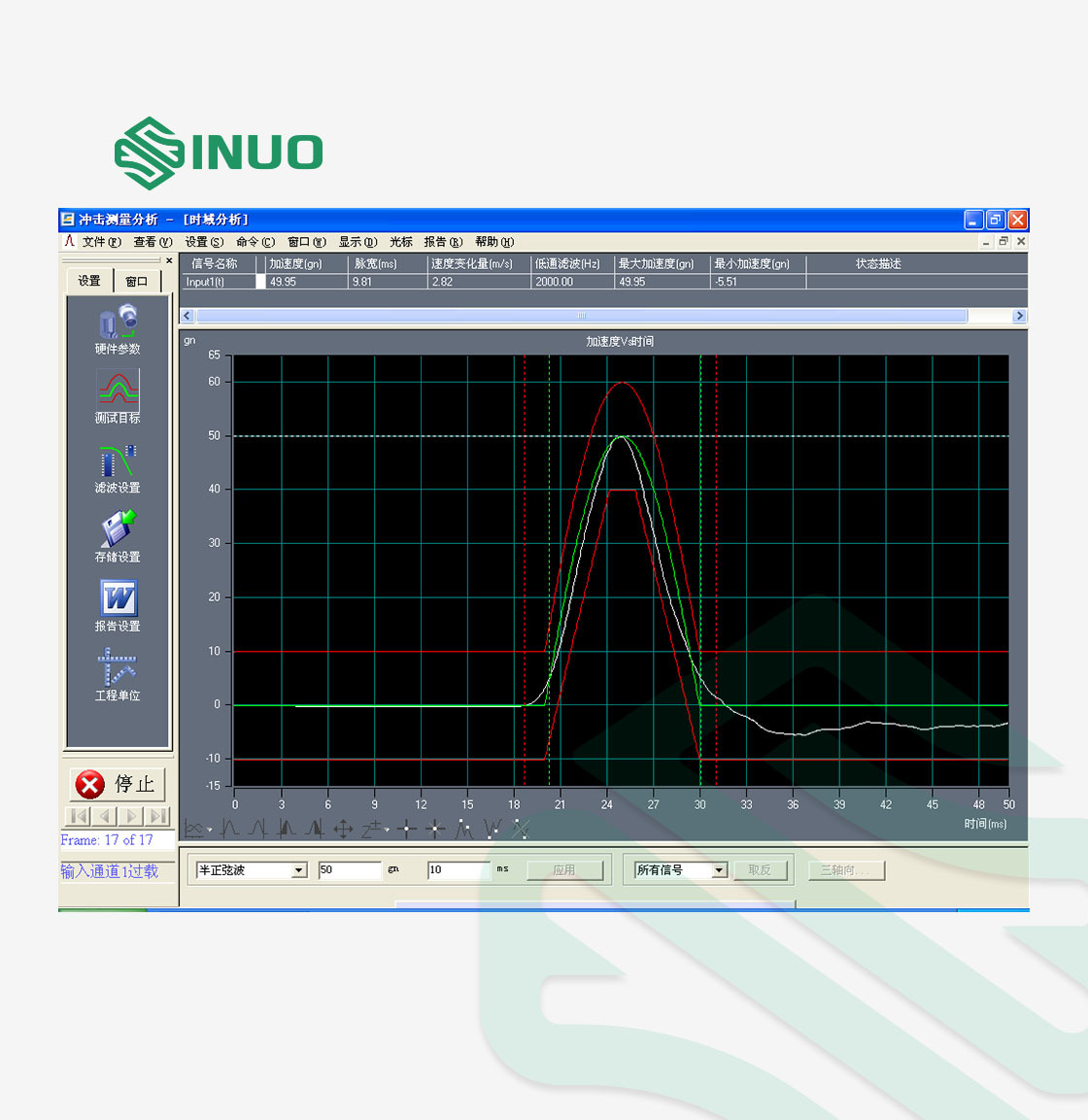Click 脉宽(ms) column header
The height and width of the screenshot is (1120, 1088).
pyautogui.click(x=388, y=264)
